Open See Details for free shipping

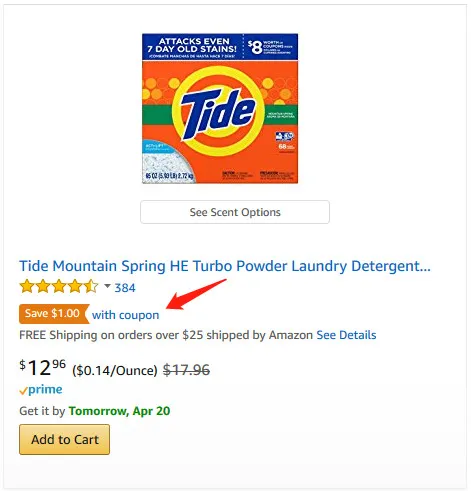(346, 335)
